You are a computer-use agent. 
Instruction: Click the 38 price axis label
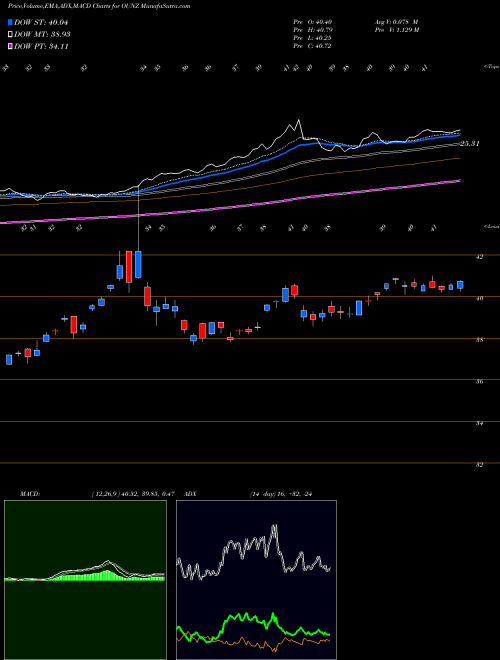coord(480,340)
